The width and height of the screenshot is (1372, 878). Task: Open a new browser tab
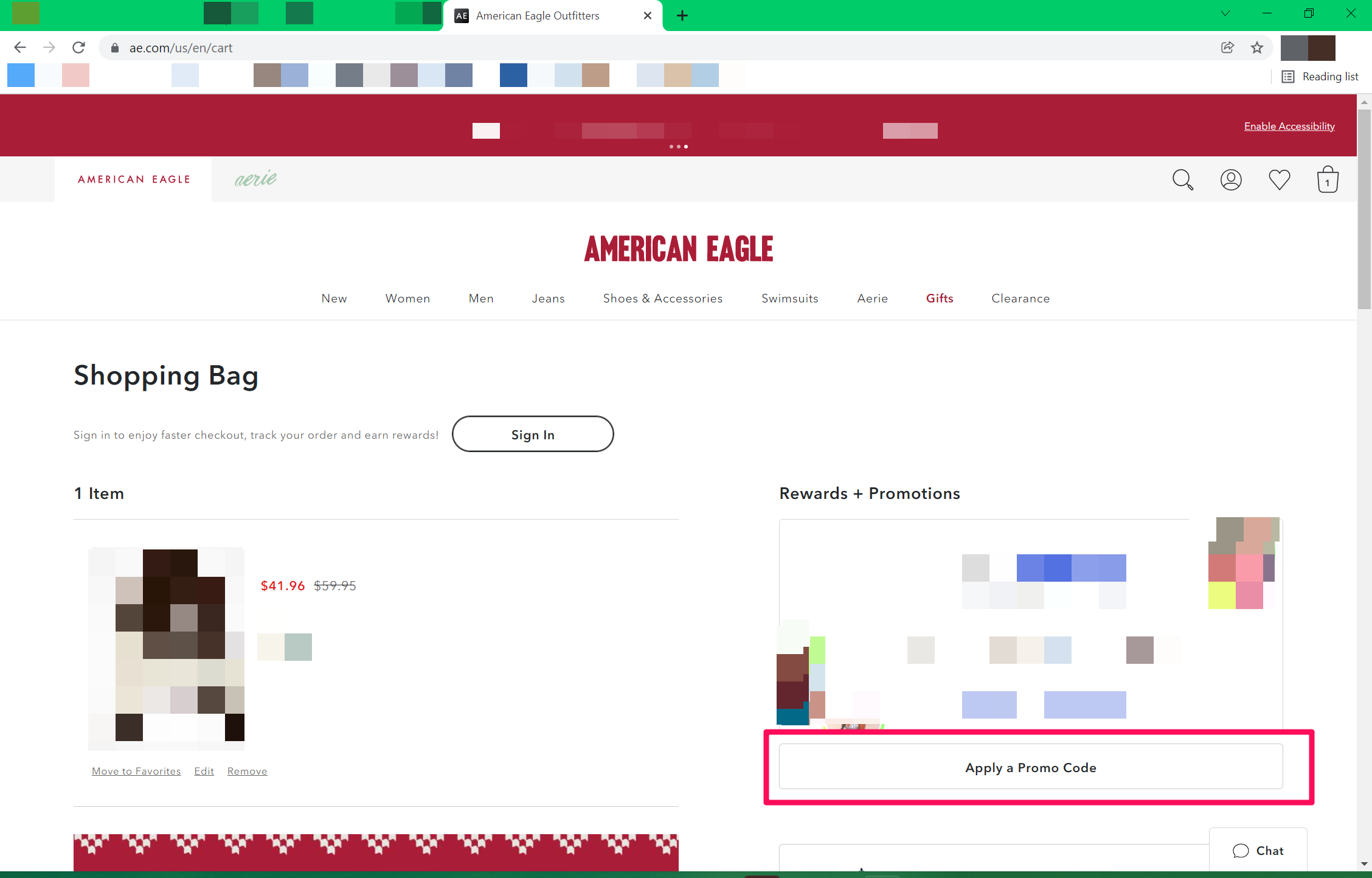point(682,16)
